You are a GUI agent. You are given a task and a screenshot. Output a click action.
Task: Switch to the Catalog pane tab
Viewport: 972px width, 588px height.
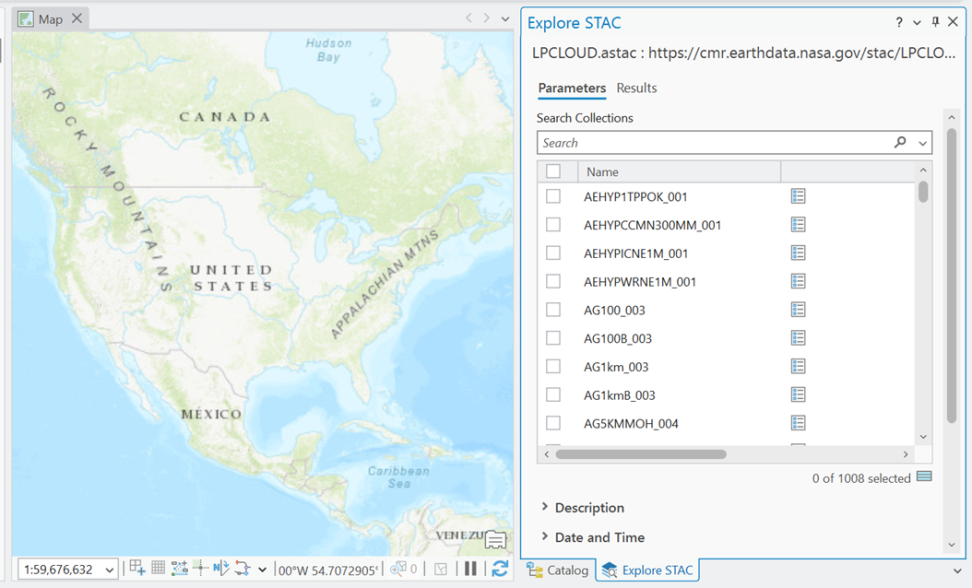coord(557,570)
